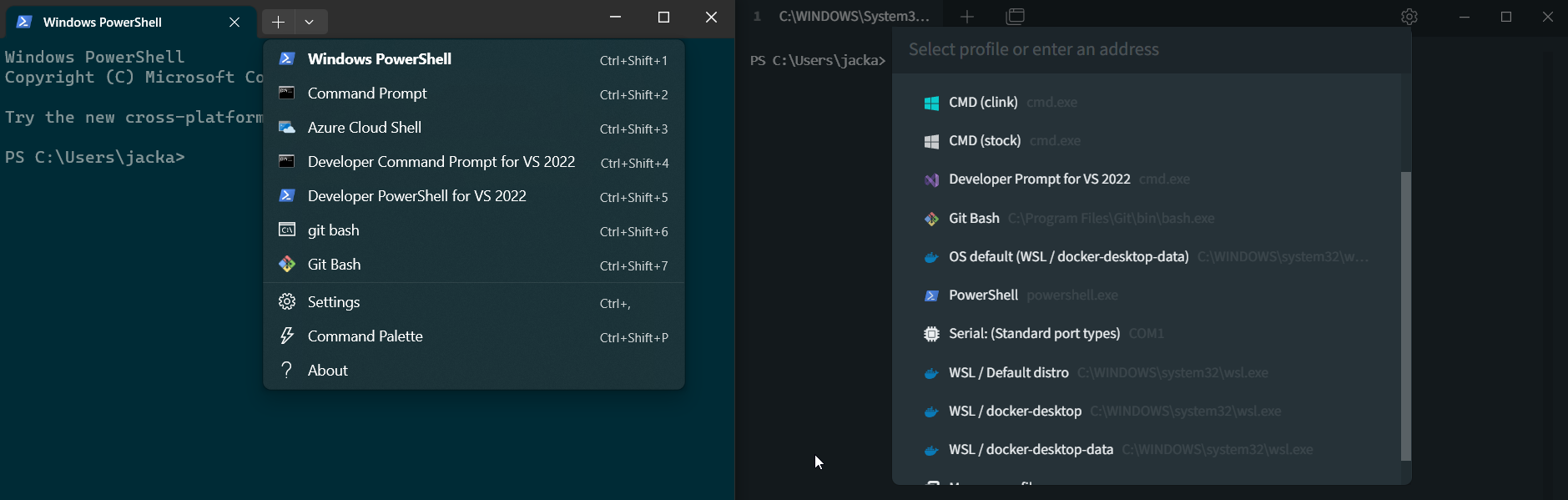
Task: Open settings gear in right terminal window
Action: (x=1409, y=17)
